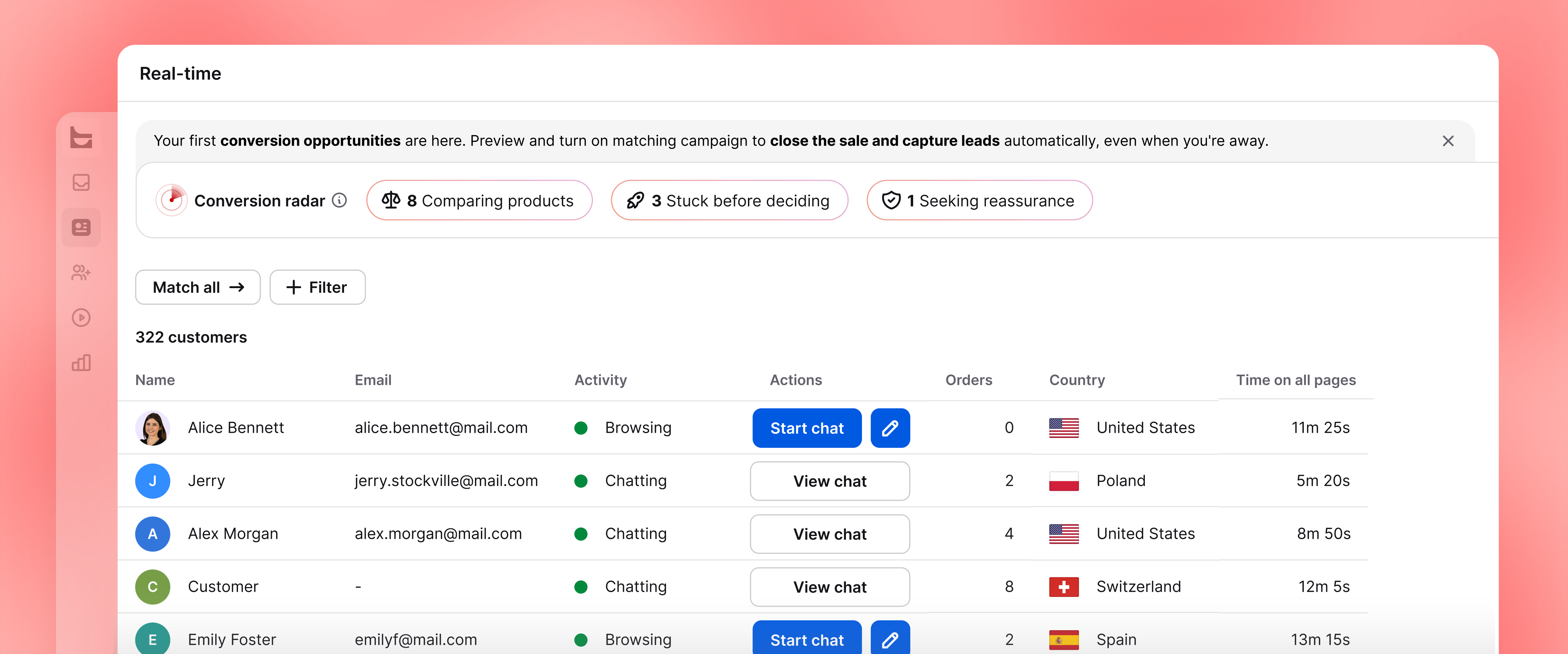Image resolution: width=1568 pixels, height=654 pixels.
Task: Click the Email column header
Action: (373, 380)
